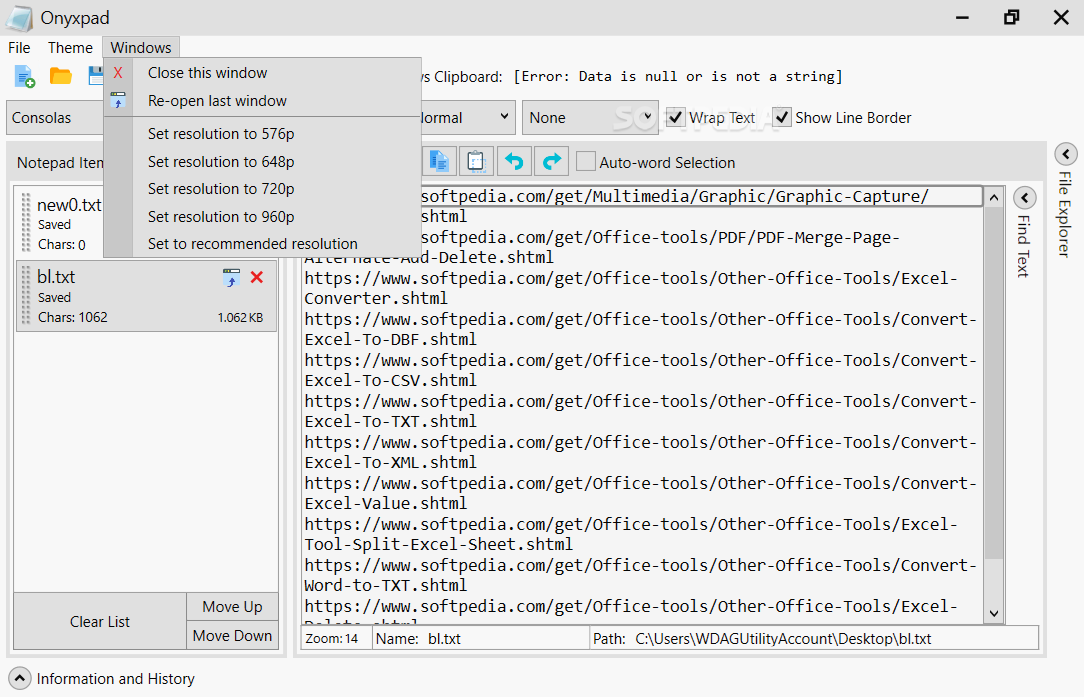Viewport: 1084px width, 697px height.
Task: Expand Information and History section
Action: click(x=19, y=678)
